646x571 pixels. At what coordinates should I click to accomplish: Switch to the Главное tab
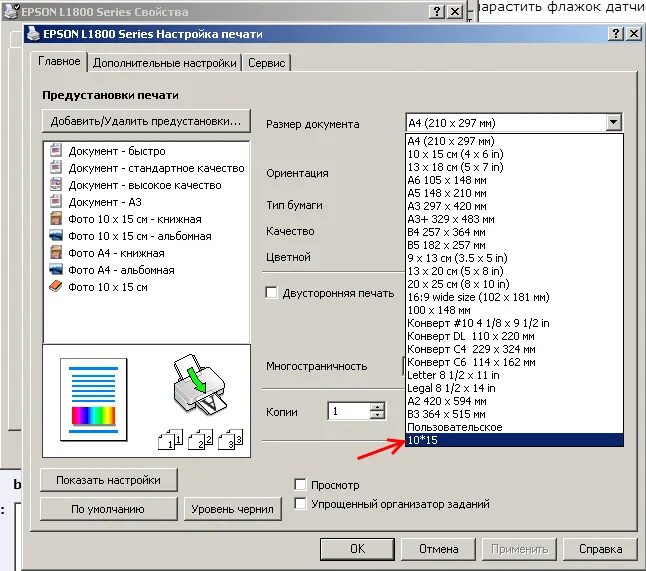click(59, 61)
